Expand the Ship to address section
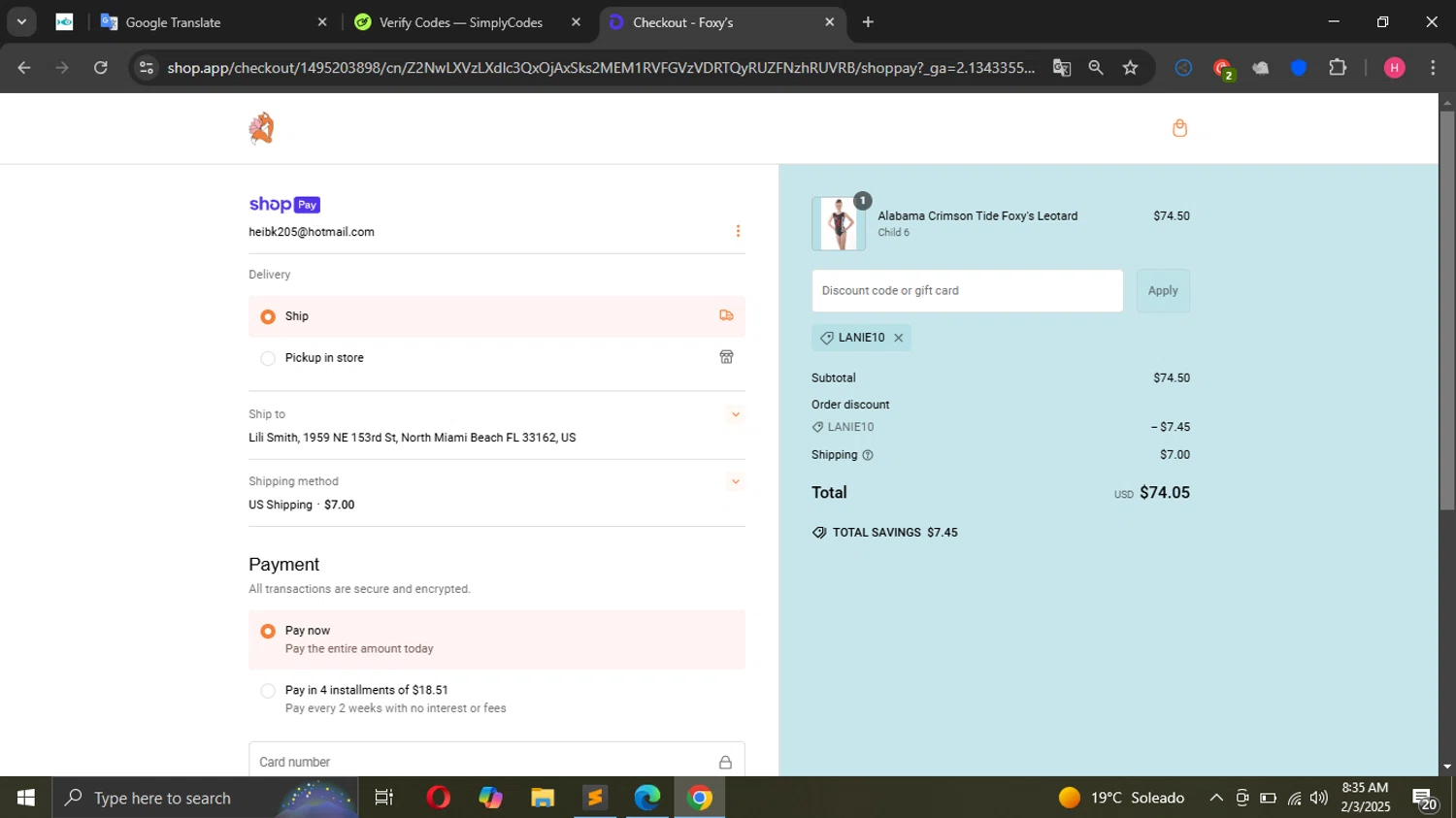 tap(736, 414)
